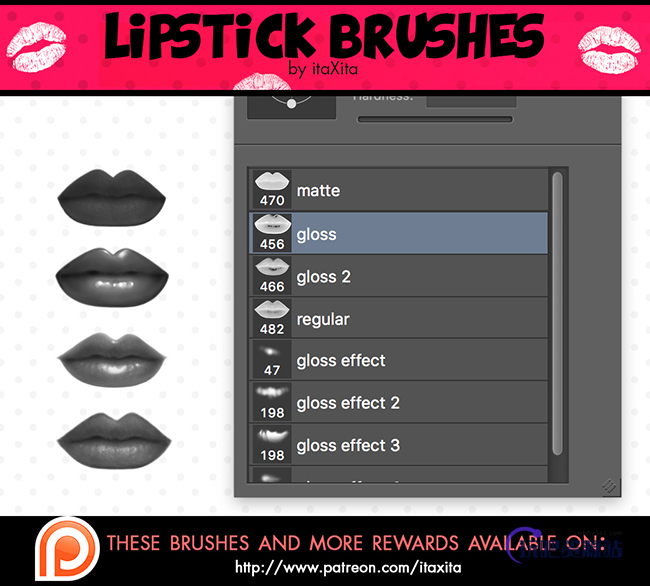
Task: Click the gloss 2 lips sample image
Action: pyautogui.click(x=112, y=360)
